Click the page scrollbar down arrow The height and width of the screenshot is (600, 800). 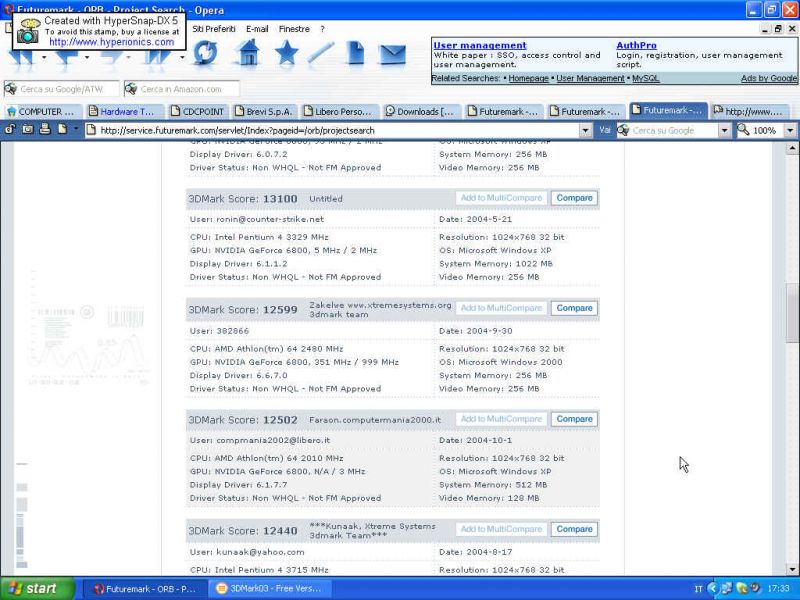coord(792,569)
